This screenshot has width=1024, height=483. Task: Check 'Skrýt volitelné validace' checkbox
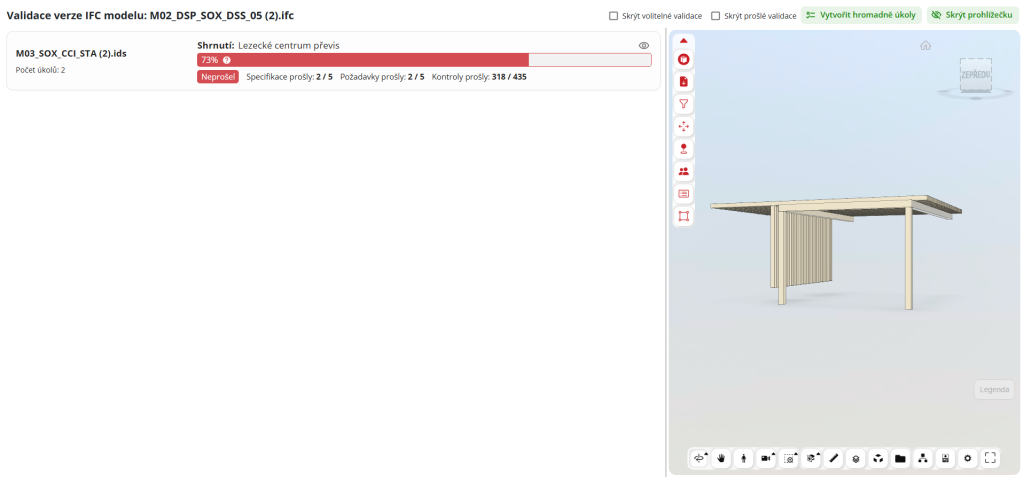(613, 16)
